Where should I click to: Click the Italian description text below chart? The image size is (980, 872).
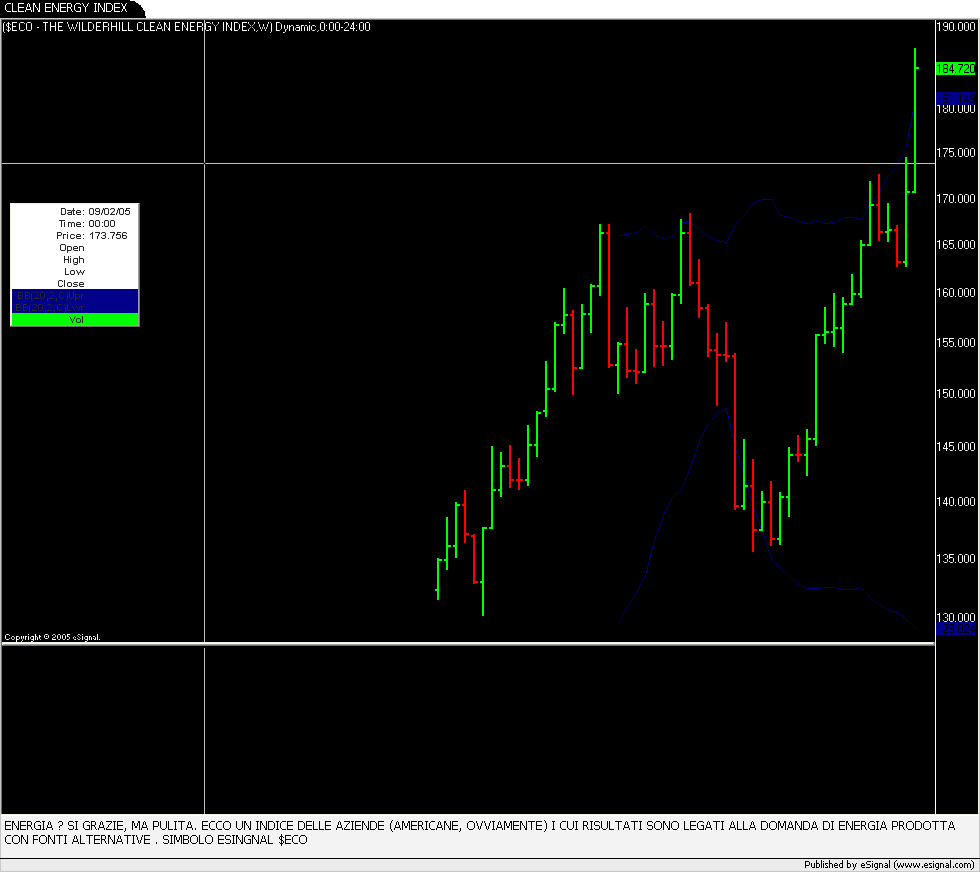pyautogui.click(x=480, y=832)
